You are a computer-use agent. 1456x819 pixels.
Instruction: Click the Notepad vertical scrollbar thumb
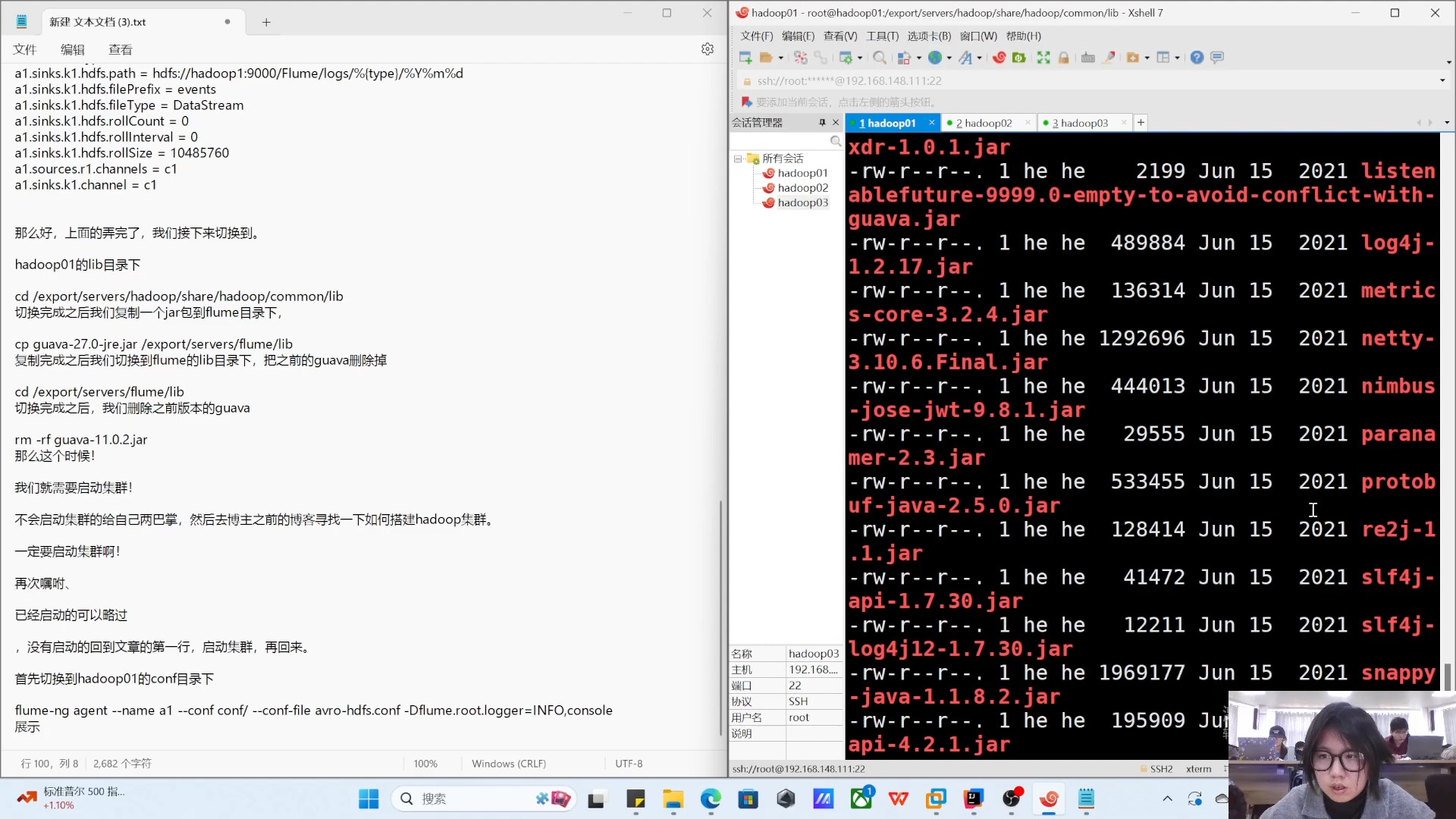(x=720, y=617)
